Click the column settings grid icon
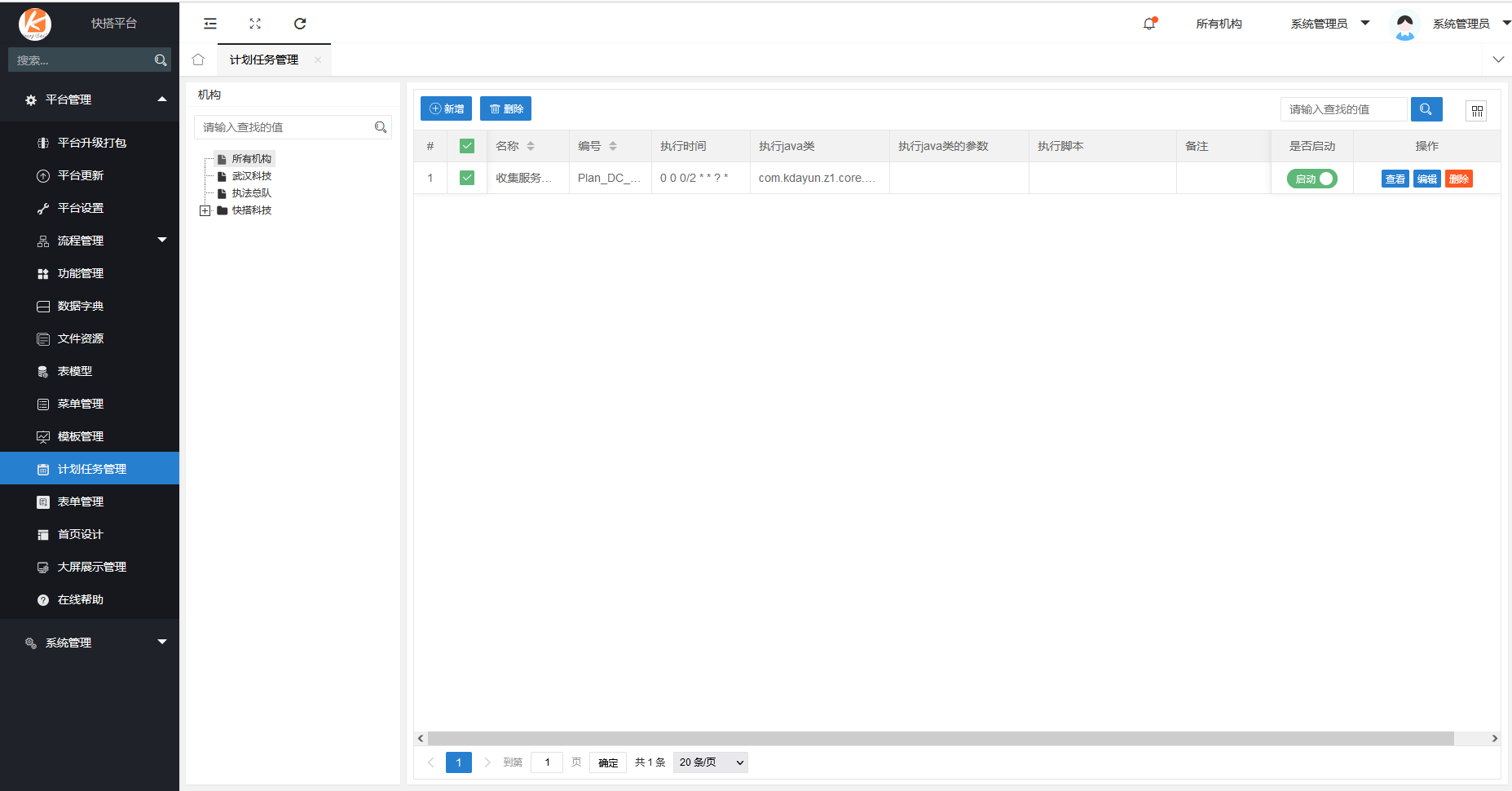 point(1476,110)
